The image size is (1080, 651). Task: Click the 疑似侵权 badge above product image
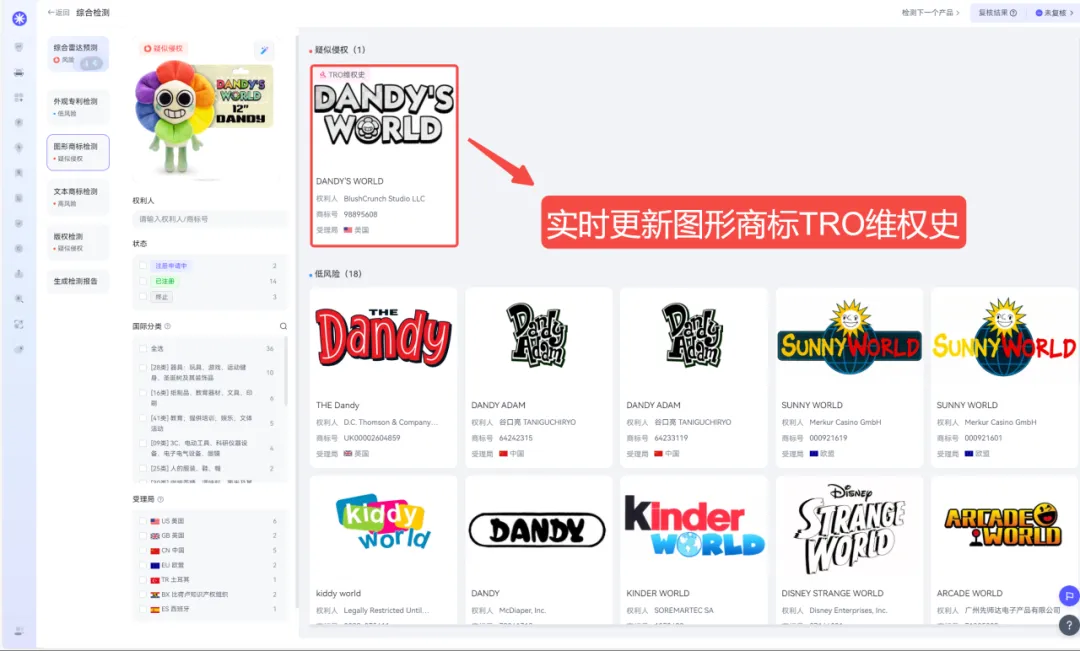[x=163, y=48]
